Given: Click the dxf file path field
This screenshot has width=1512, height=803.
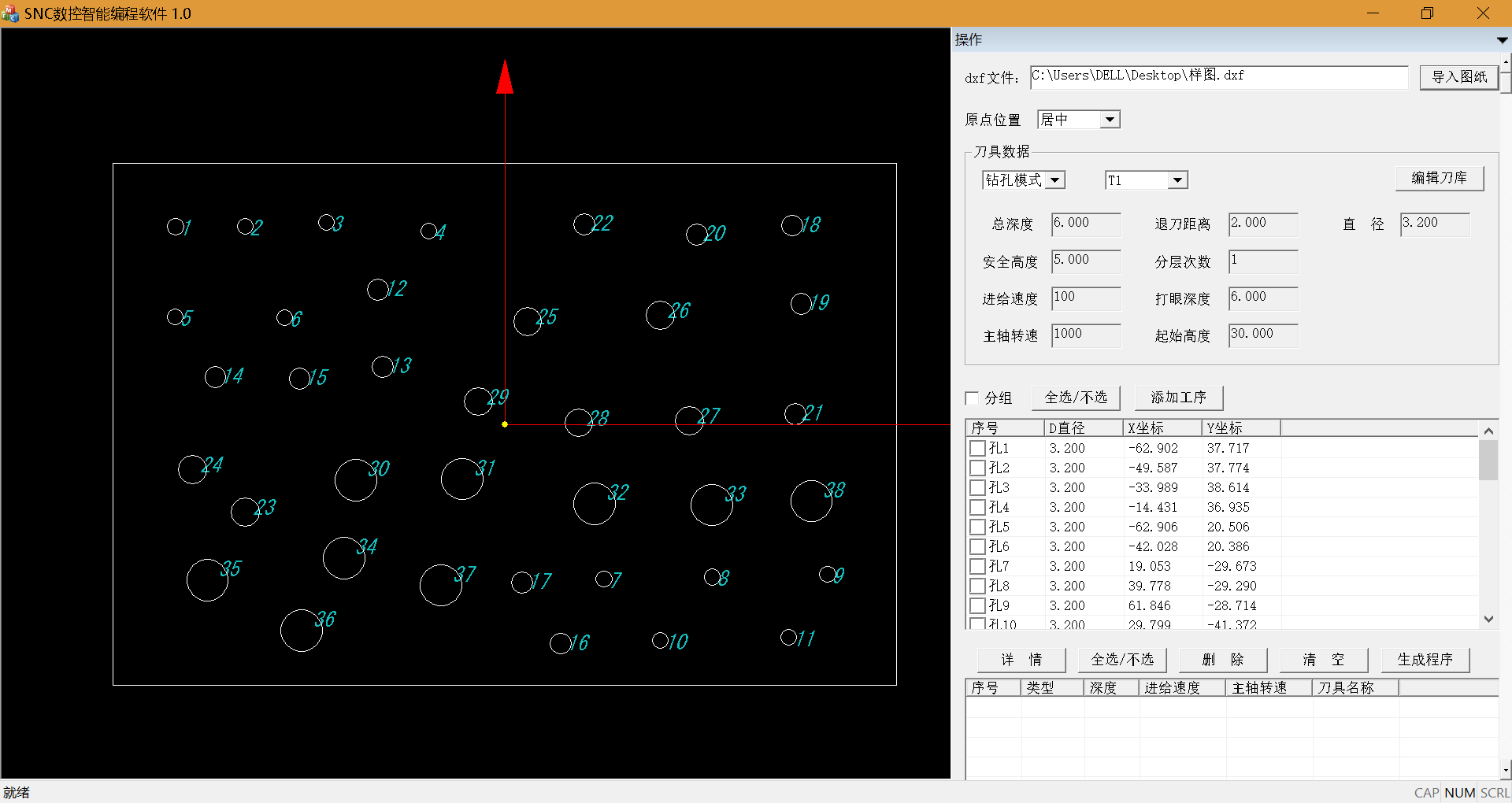Looking at the screenshot, I should click(x=1219, y=76).
